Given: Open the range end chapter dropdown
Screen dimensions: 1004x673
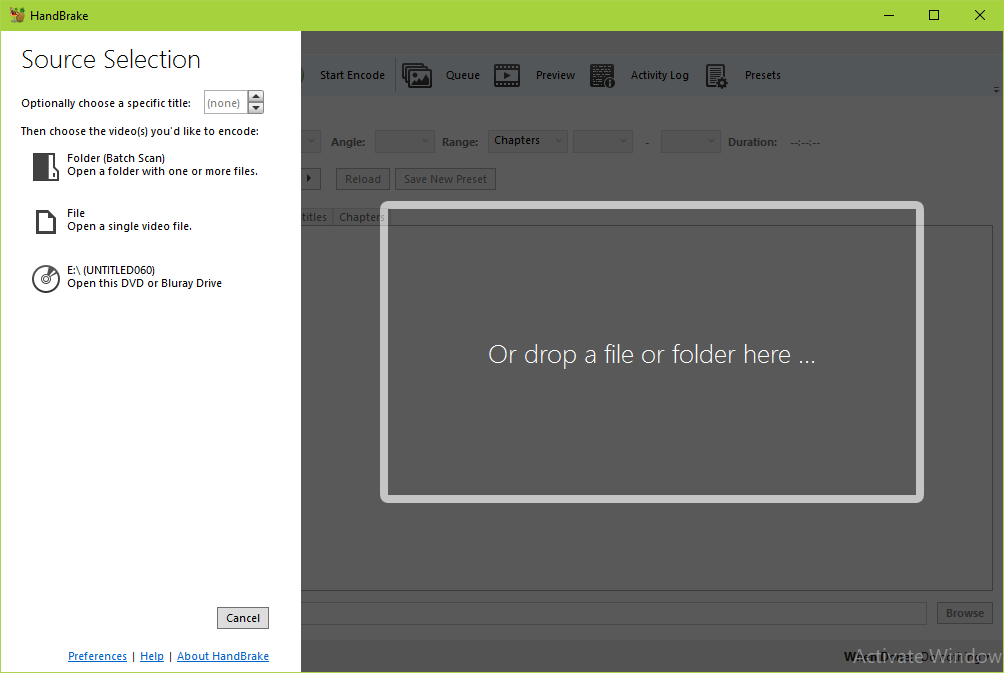Looking at the screenshot, I should pyautogui.click(x=691, y=142).
